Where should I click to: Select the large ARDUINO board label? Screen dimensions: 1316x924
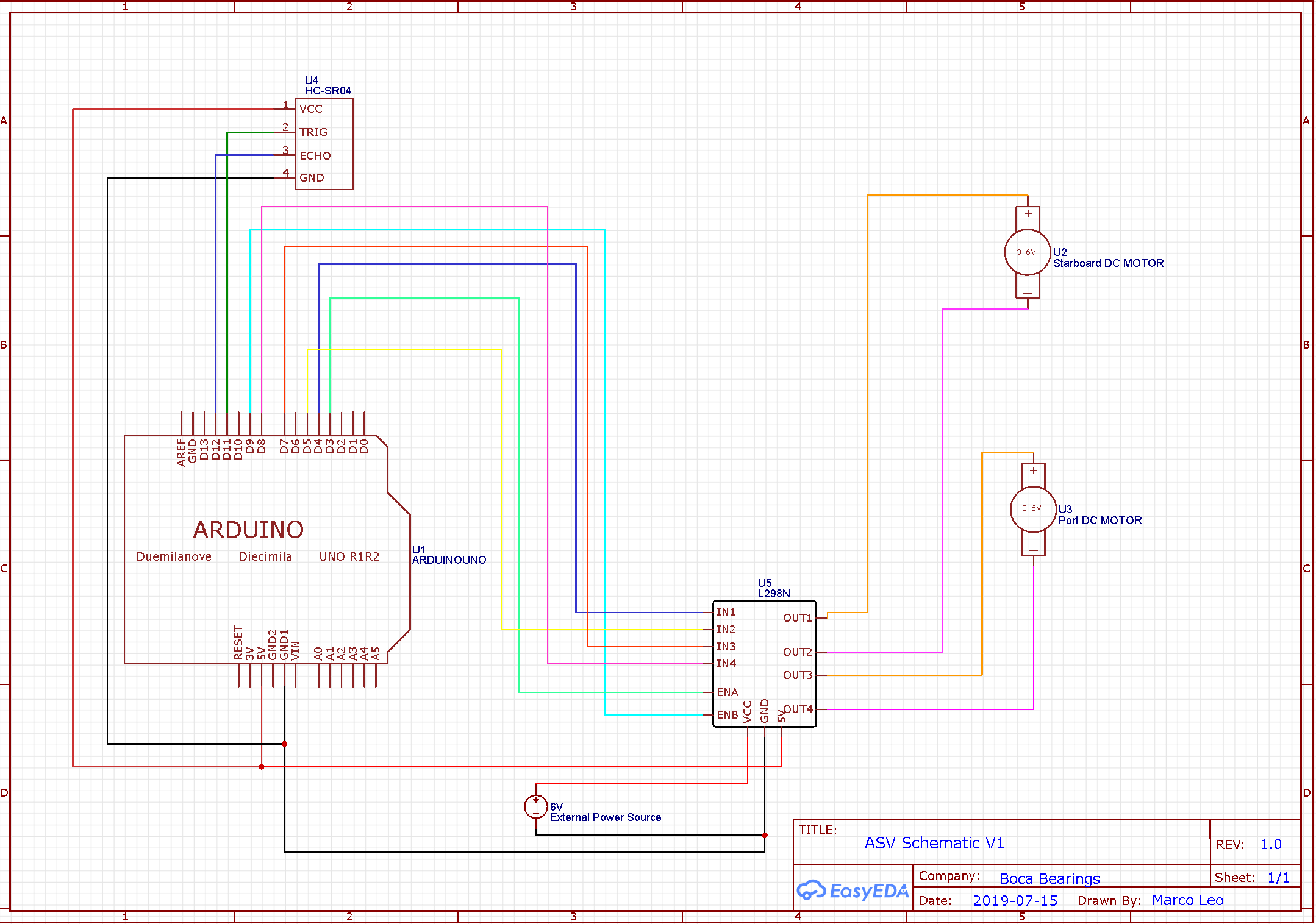point(248,530)
